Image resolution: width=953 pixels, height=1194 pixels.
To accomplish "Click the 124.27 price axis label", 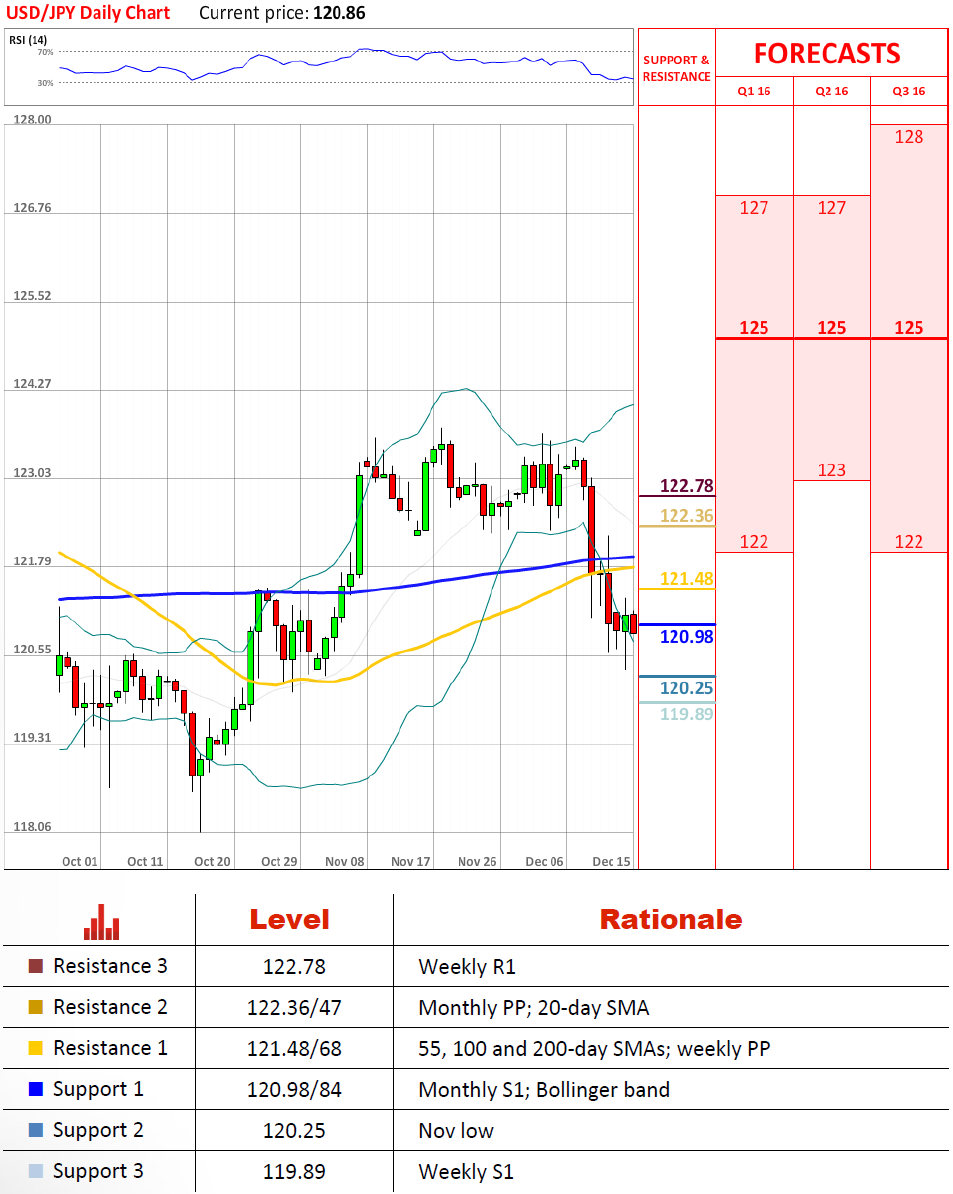I will pyautogui.click(x=32, y=384).
